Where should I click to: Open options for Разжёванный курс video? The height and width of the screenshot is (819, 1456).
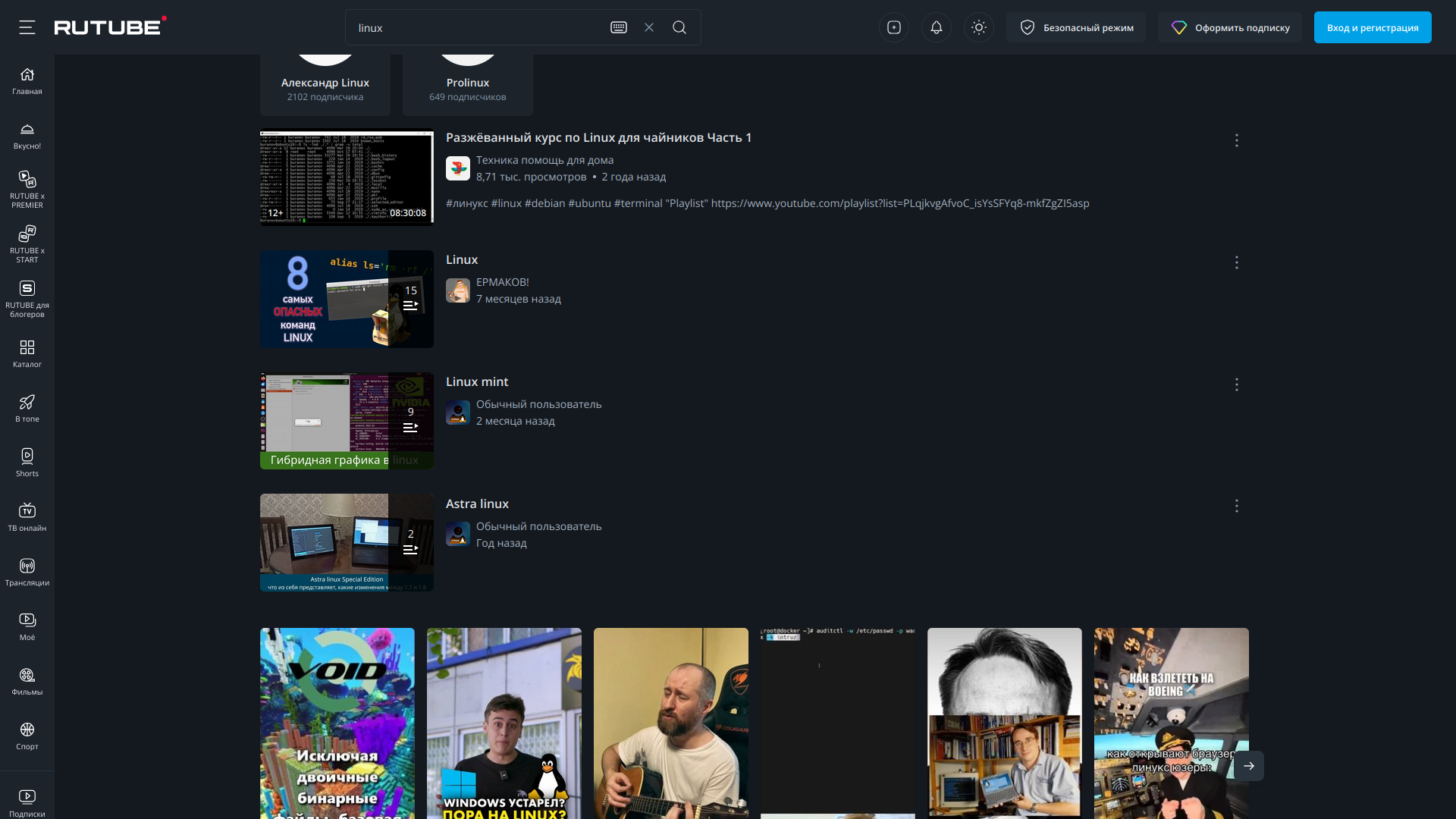coord(1237,140)
